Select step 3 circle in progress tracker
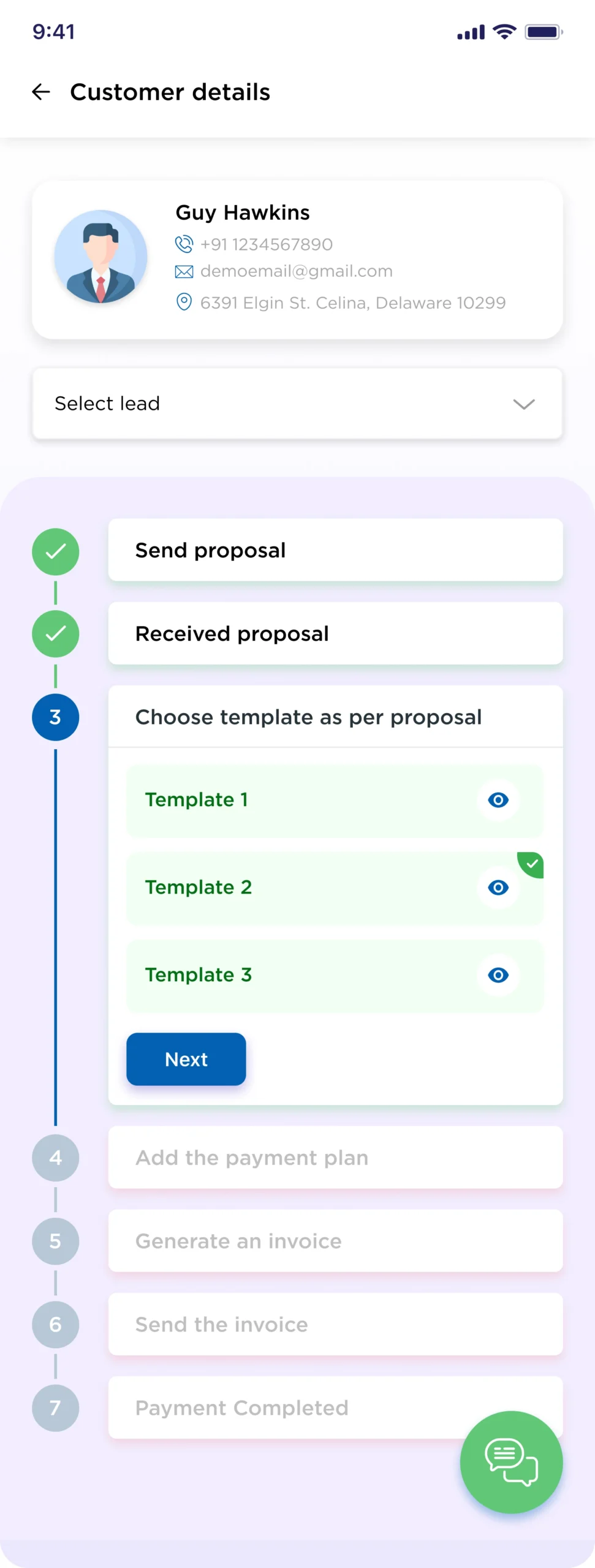 tap(56, 717)
